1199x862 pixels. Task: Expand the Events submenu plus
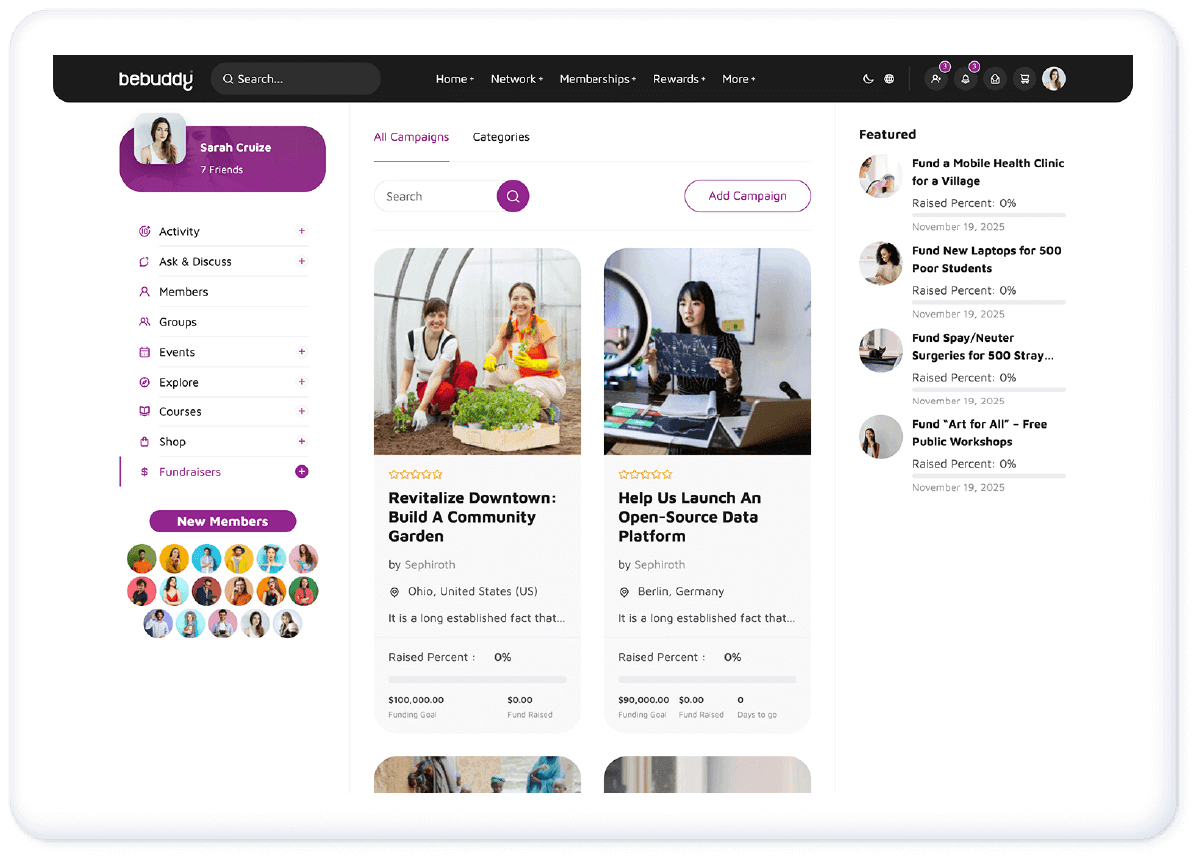click(302, 352)
